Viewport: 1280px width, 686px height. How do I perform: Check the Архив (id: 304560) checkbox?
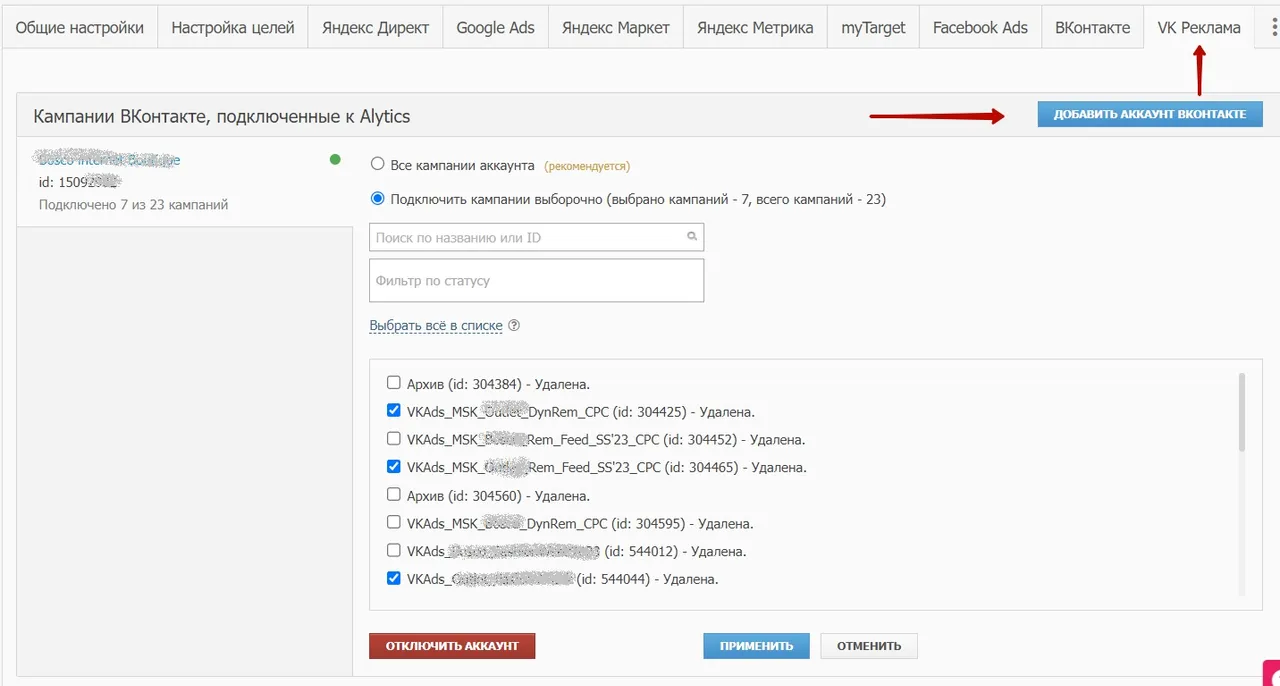[393, 495]
